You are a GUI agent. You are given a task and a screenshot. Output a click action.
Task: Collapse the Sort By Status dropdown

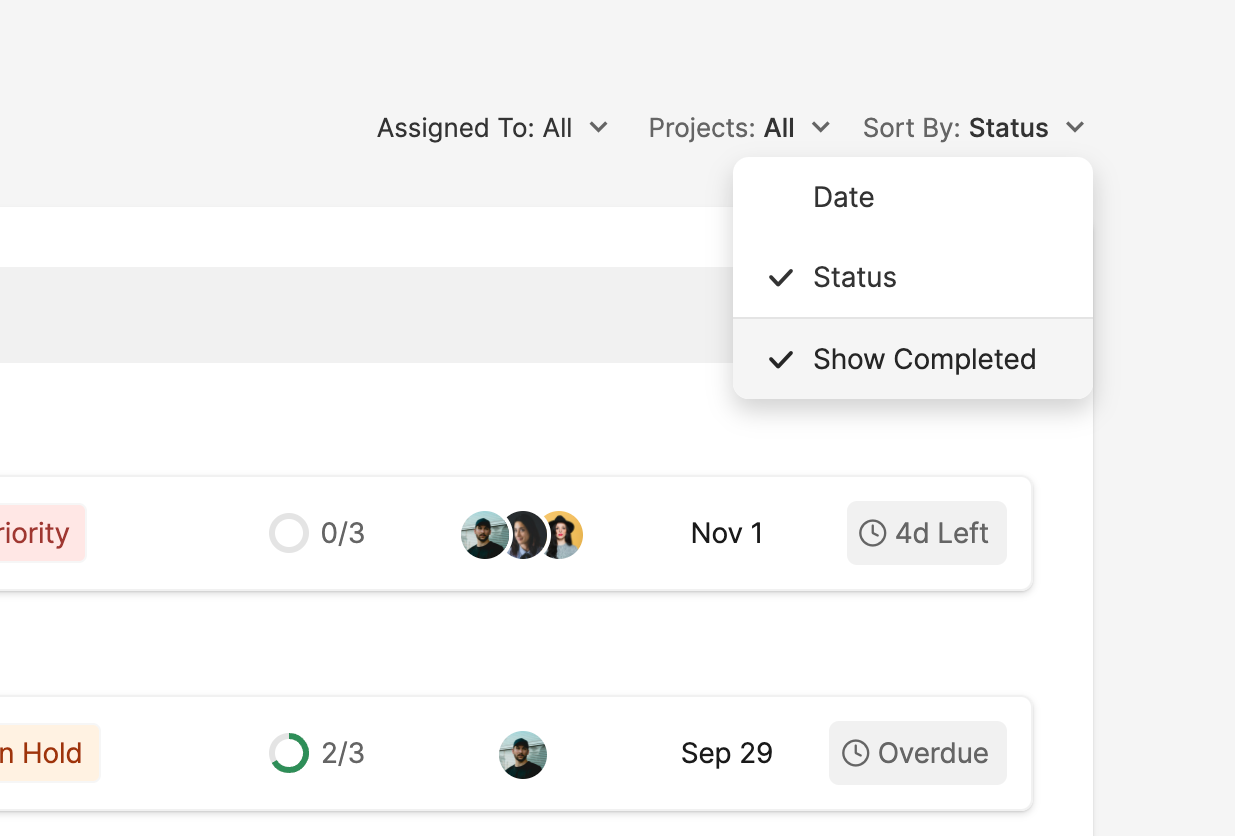(973, 128)
